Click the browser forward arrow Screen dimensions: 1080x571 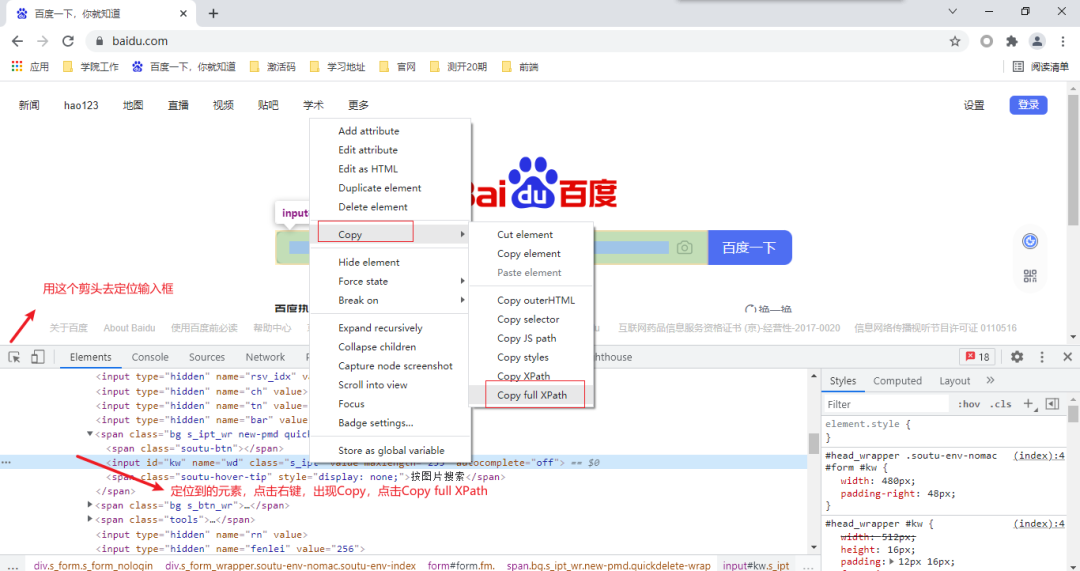pyautogui.click(x=43, y=41)
